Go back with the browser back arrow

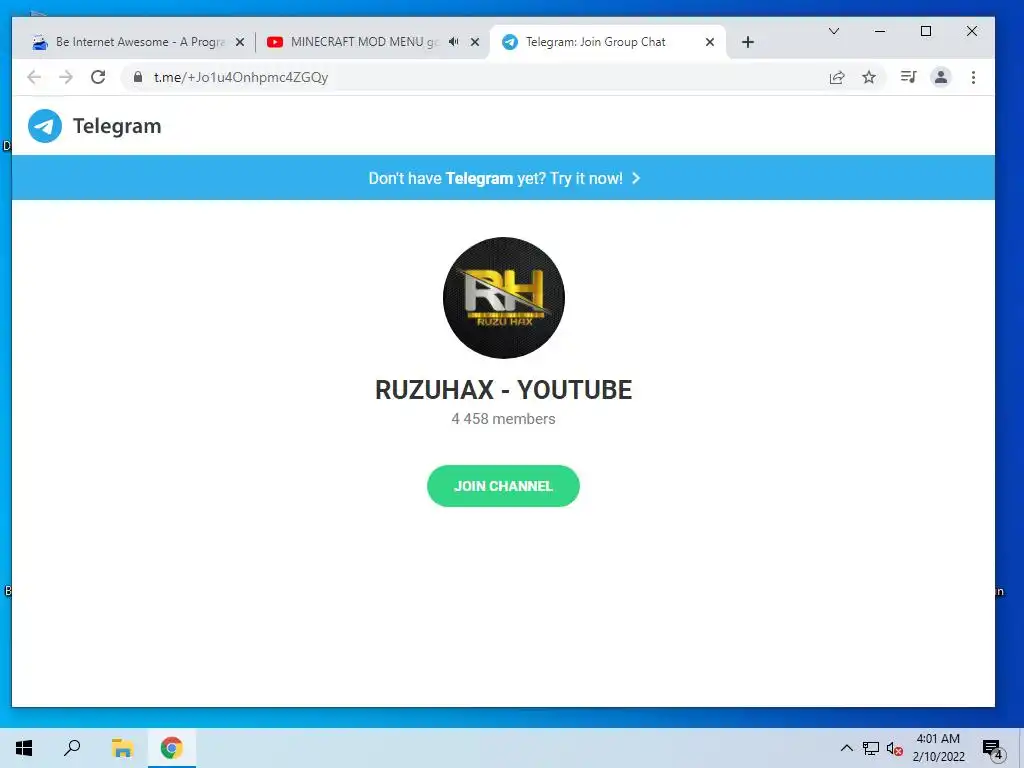point(34,77)
